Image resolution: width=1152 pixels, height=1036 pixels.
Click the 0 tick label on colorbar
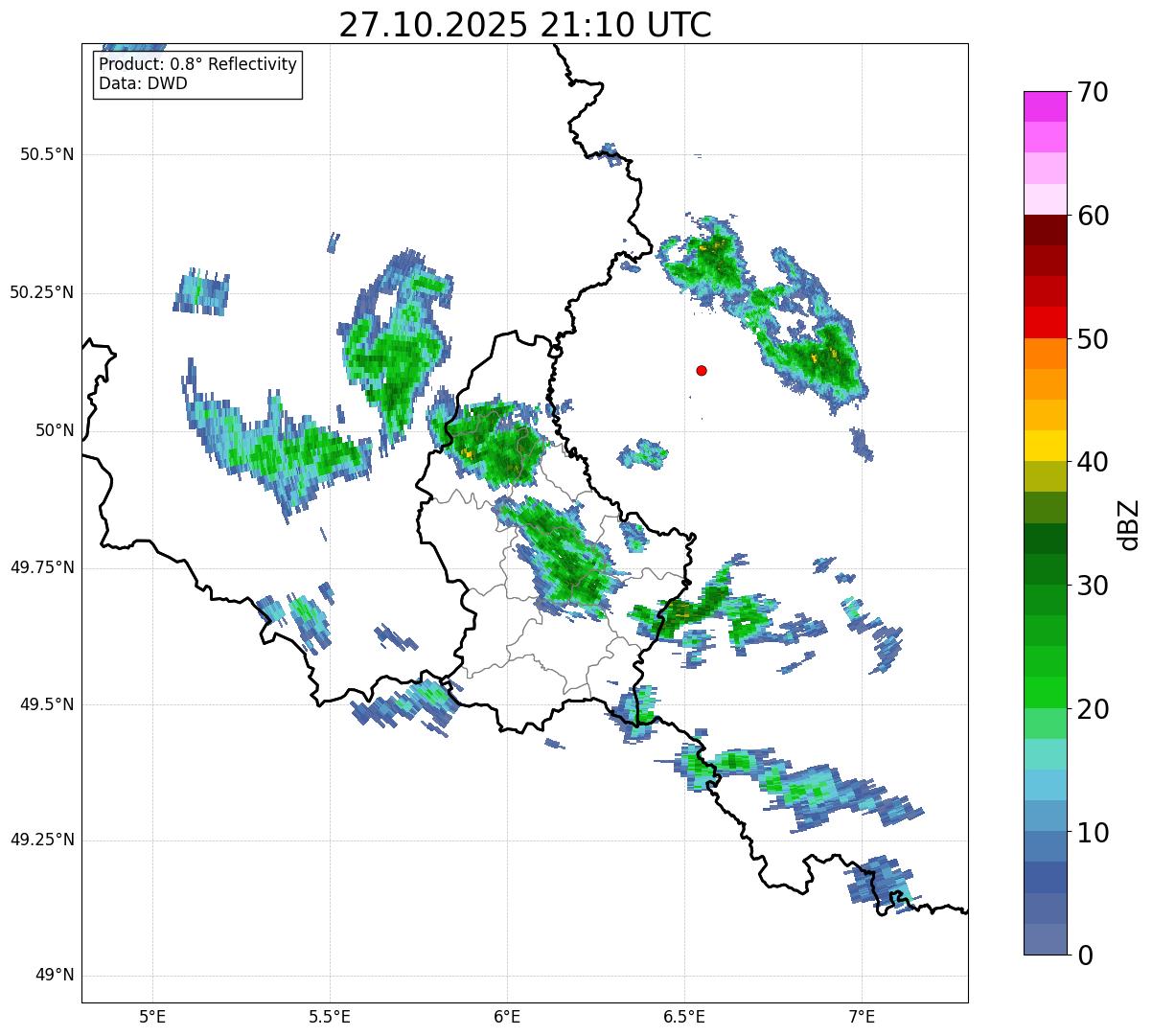point(1083,955)
